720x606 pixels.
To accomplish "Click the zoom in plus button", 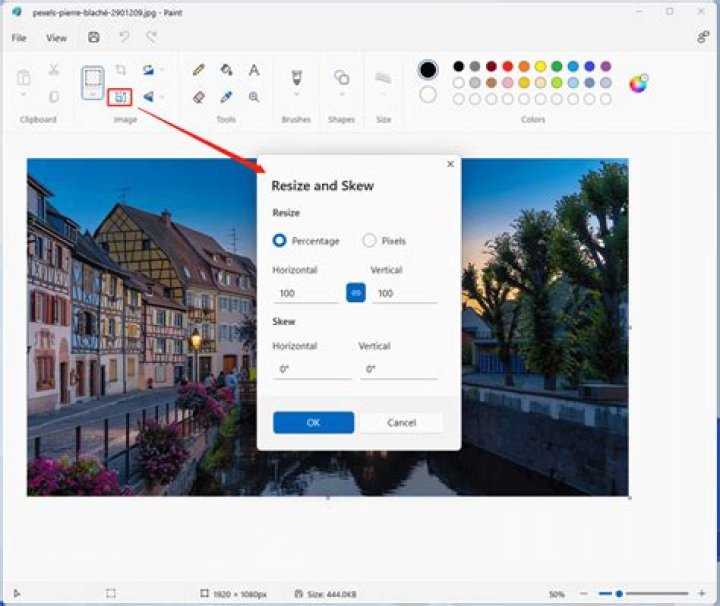I will point(702,594).
